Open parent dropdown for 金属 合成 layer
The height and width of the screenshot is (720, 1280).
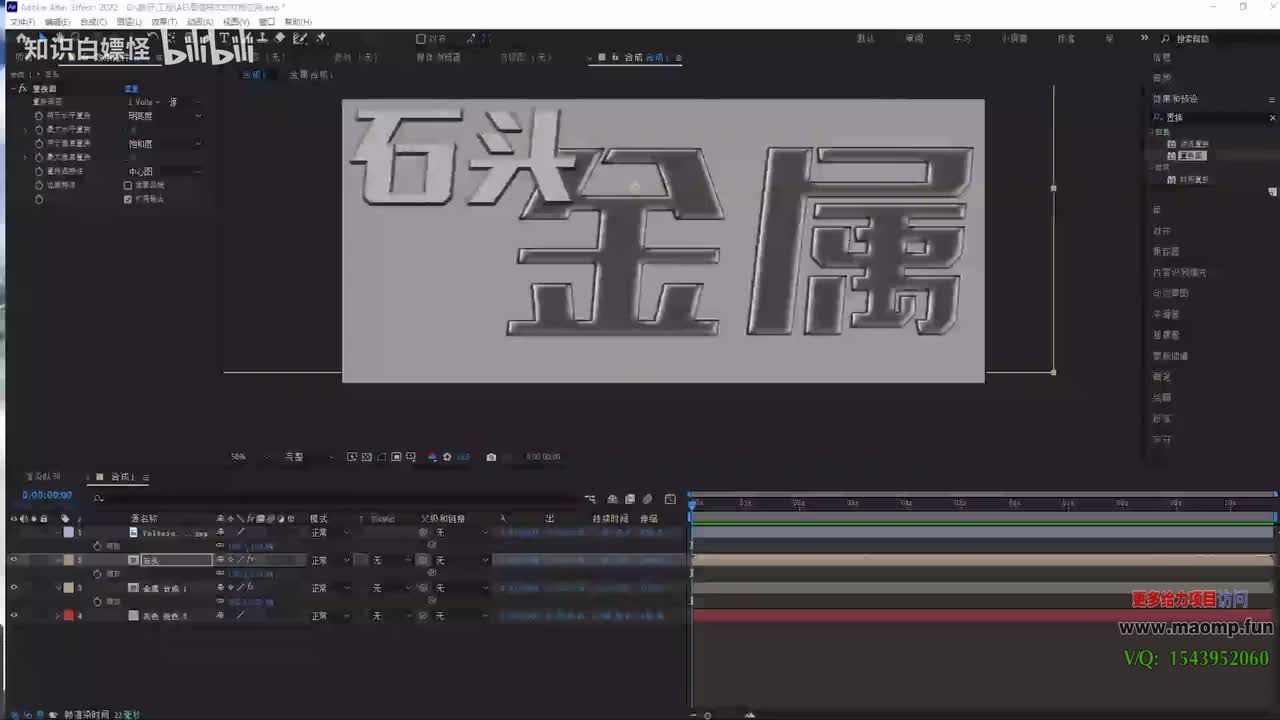(x=460, y=588)
